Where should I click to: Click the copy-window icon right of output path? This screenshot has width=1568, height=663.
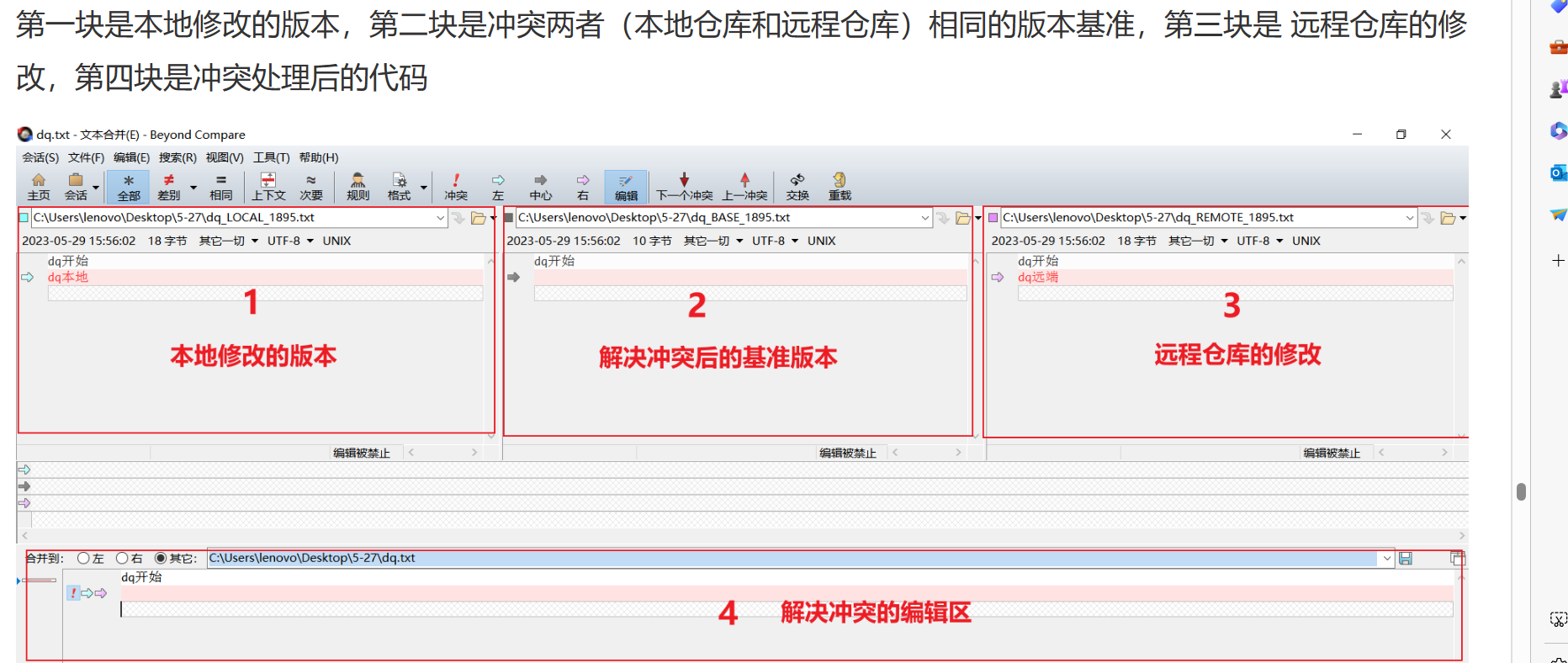pos(1458,559)
